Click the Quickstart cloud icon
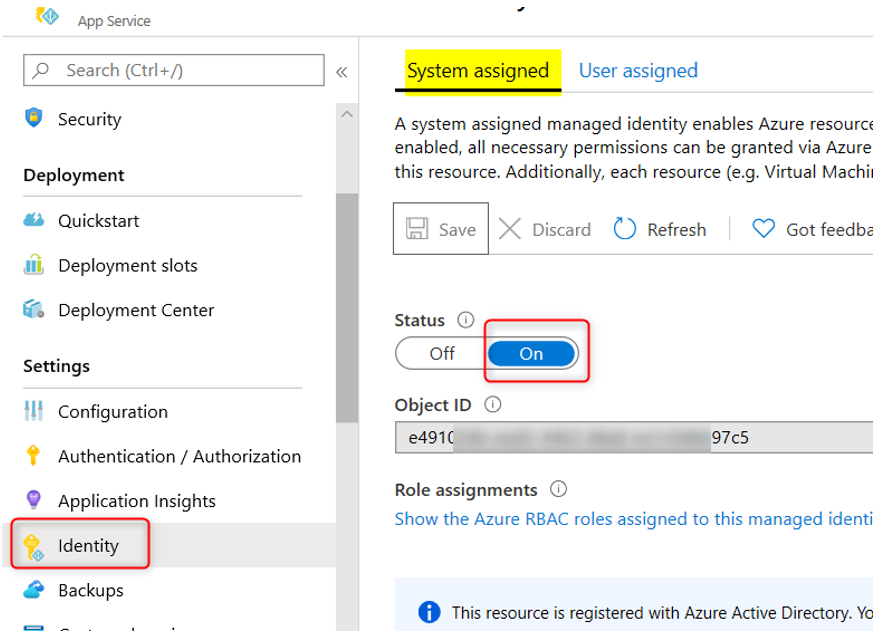 (34, 220)
